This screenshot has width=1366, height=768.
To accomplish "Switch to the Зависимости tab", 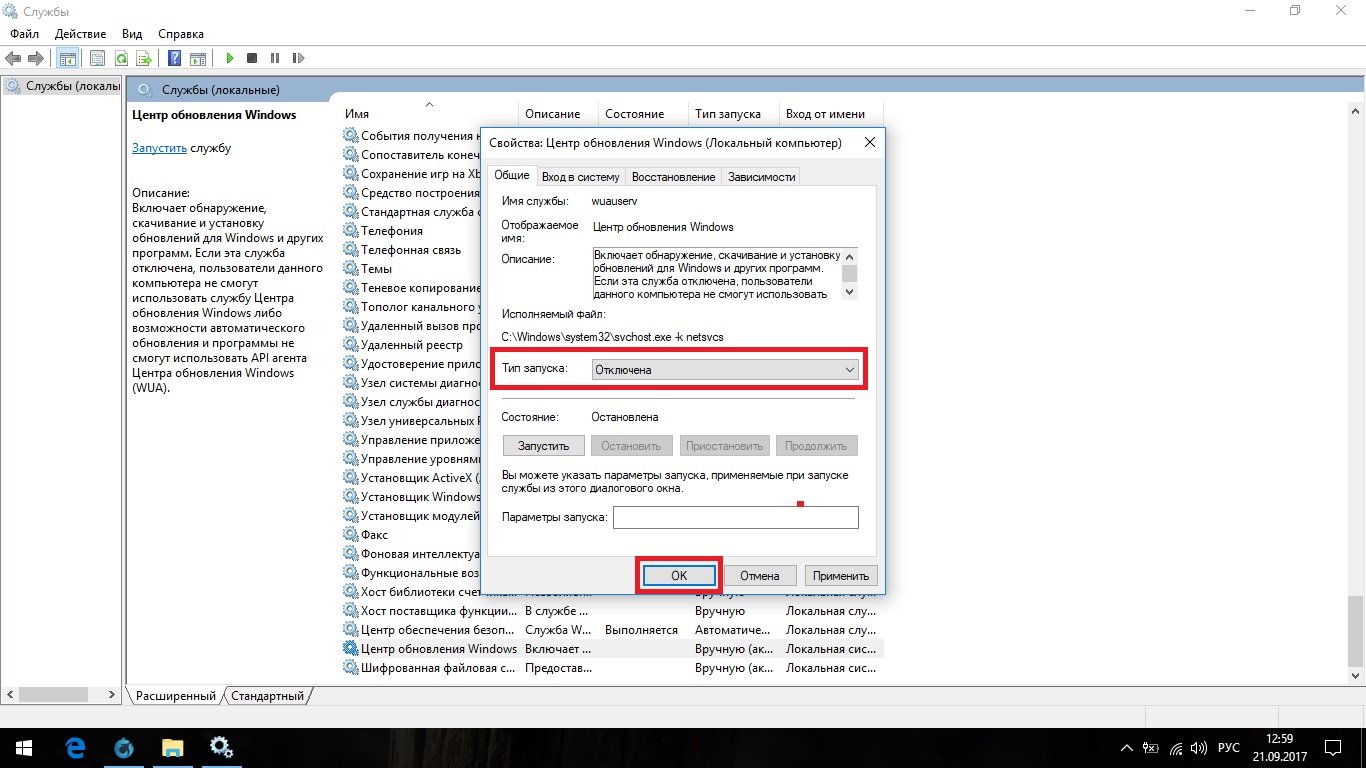I will pyautogui.click(x=761, y=177).
